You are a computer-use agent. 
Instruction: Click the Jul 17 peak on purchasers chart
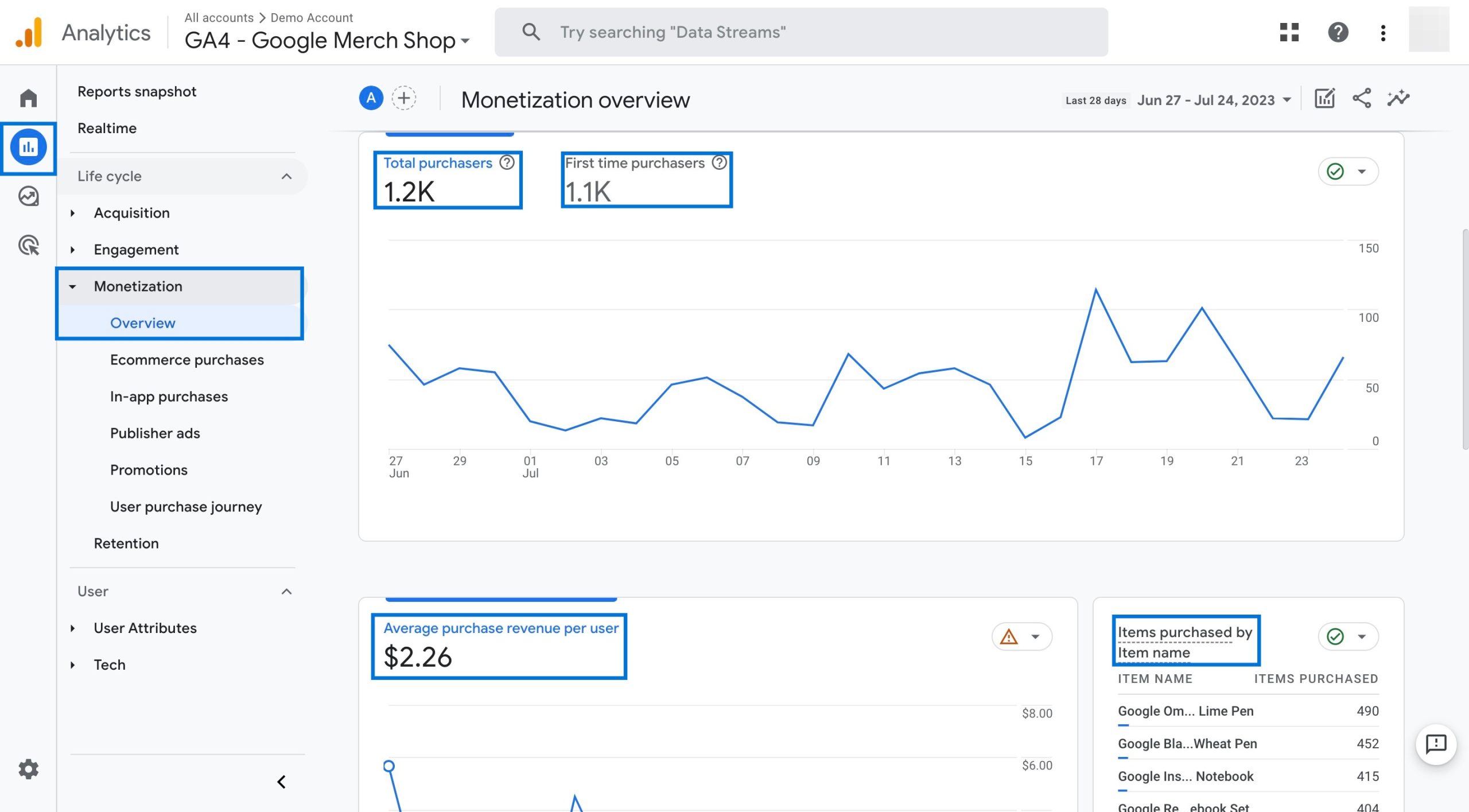click(1095, 290)
